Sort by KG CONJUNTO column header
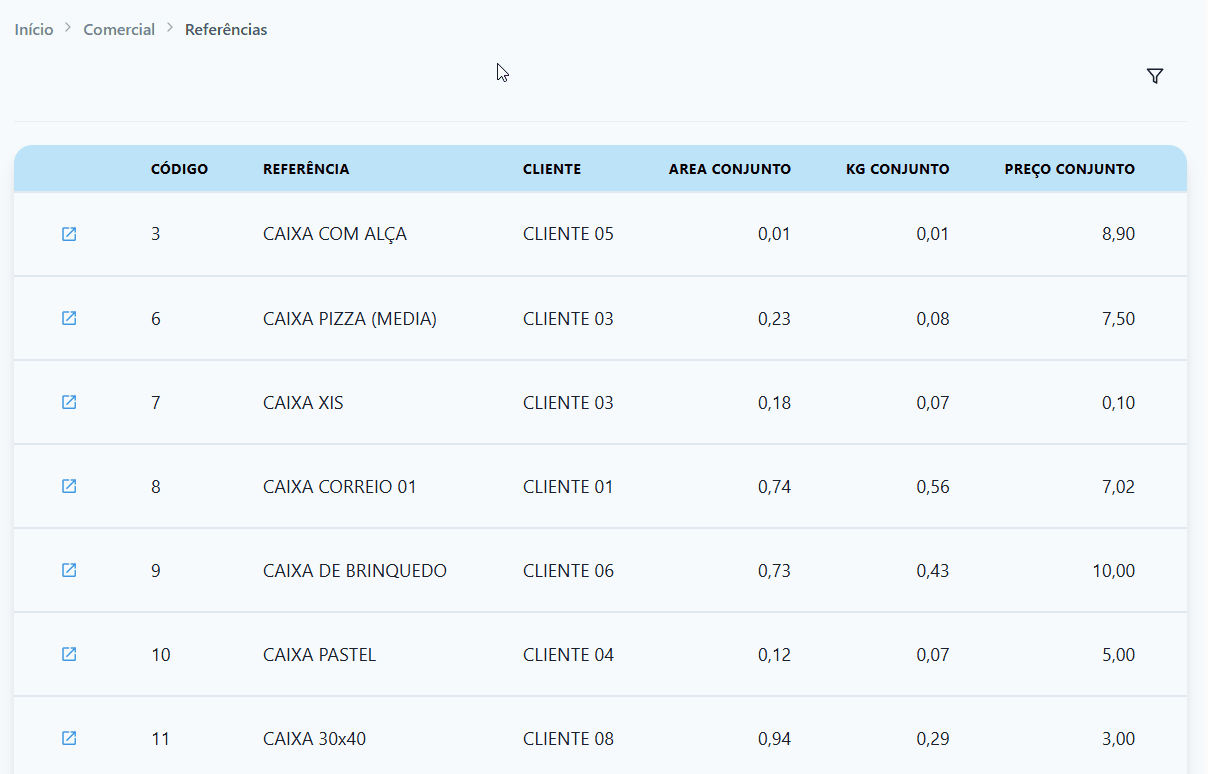The height and width of the screenshot is (774, 1208). coord(897,169)
